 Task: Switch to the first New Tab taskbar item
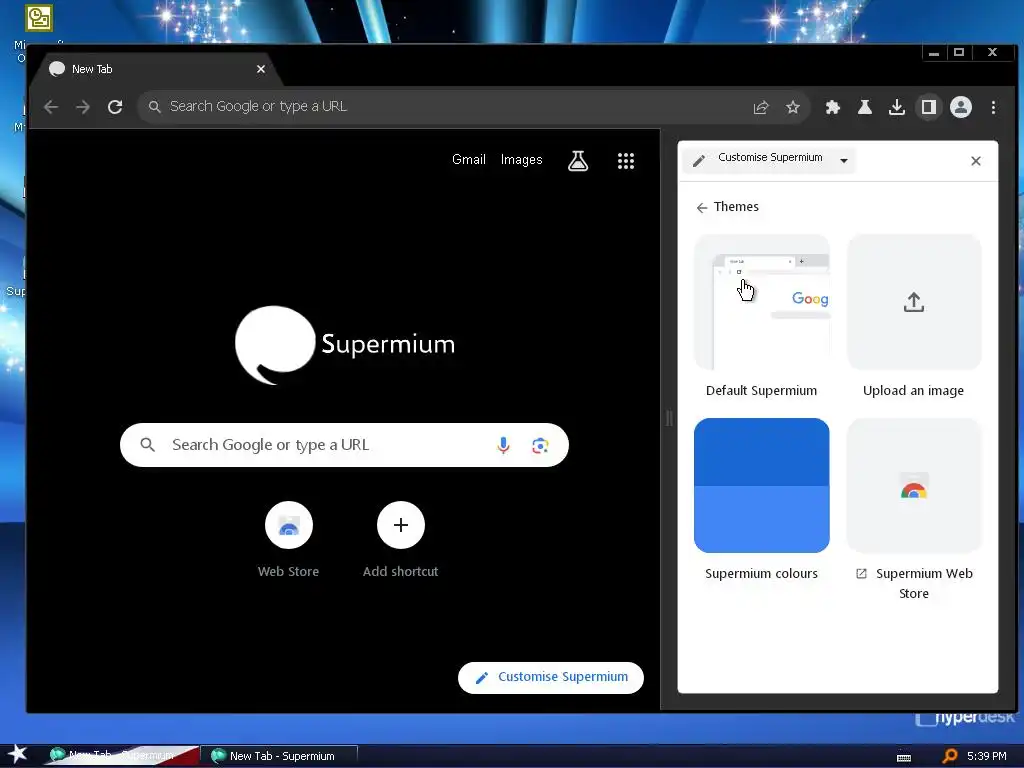click(x=123, y=756)
